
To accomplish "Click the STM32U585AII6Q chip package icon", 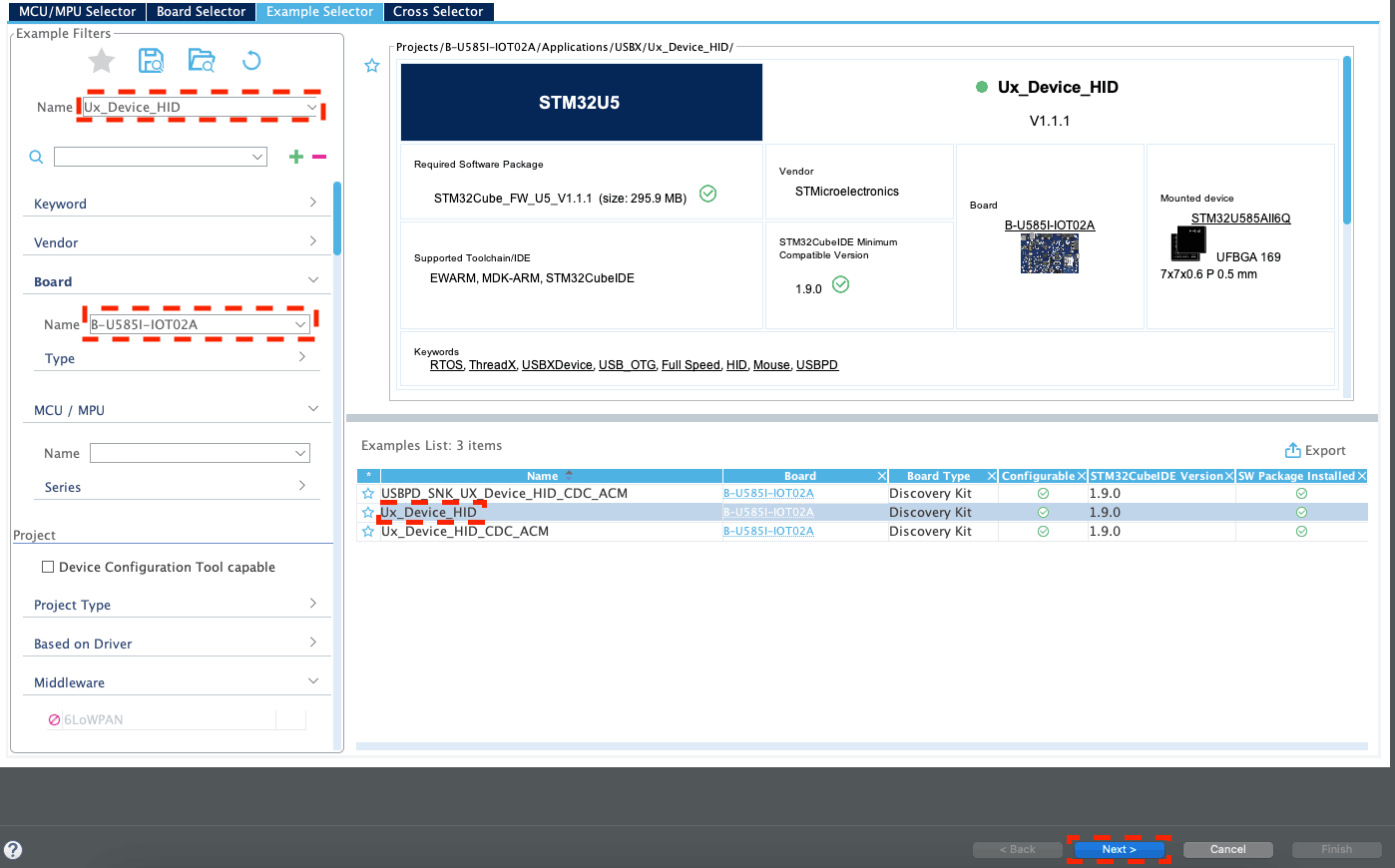I will (x=1188, y=243).
